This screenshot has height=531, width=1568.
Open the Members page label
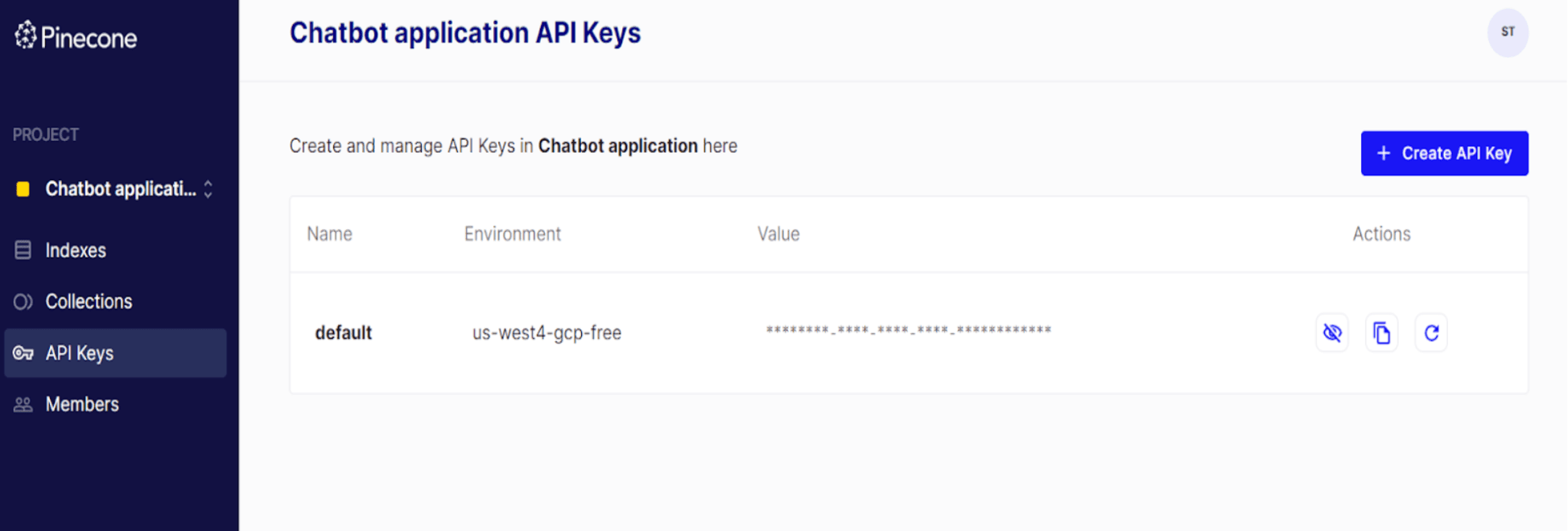(x=82, y=405)
